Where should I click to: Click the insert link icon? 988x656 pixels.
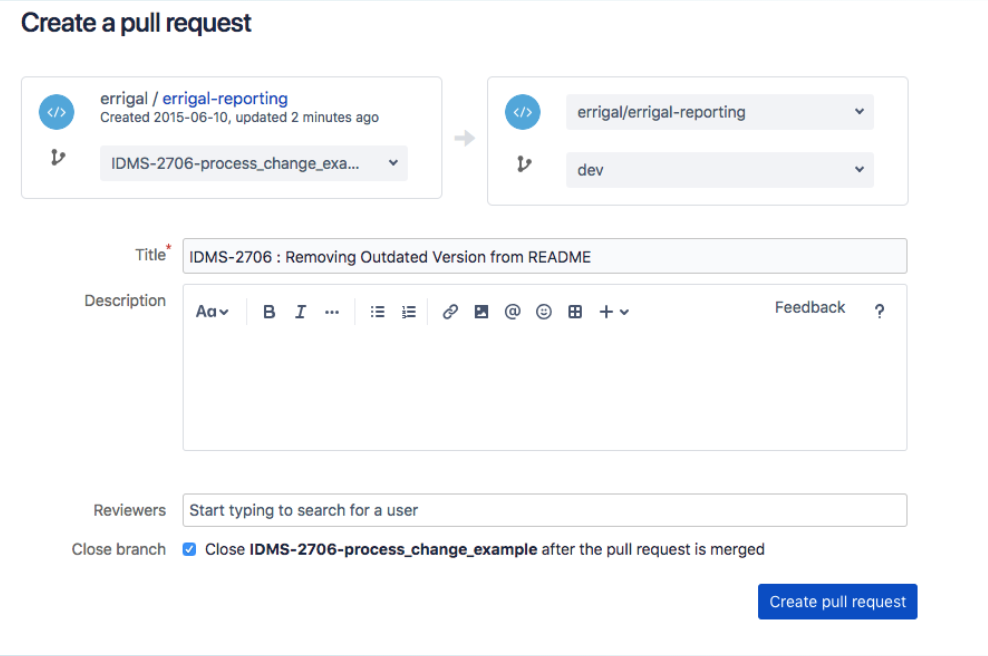pyautogui.click(x=450, y=312)
